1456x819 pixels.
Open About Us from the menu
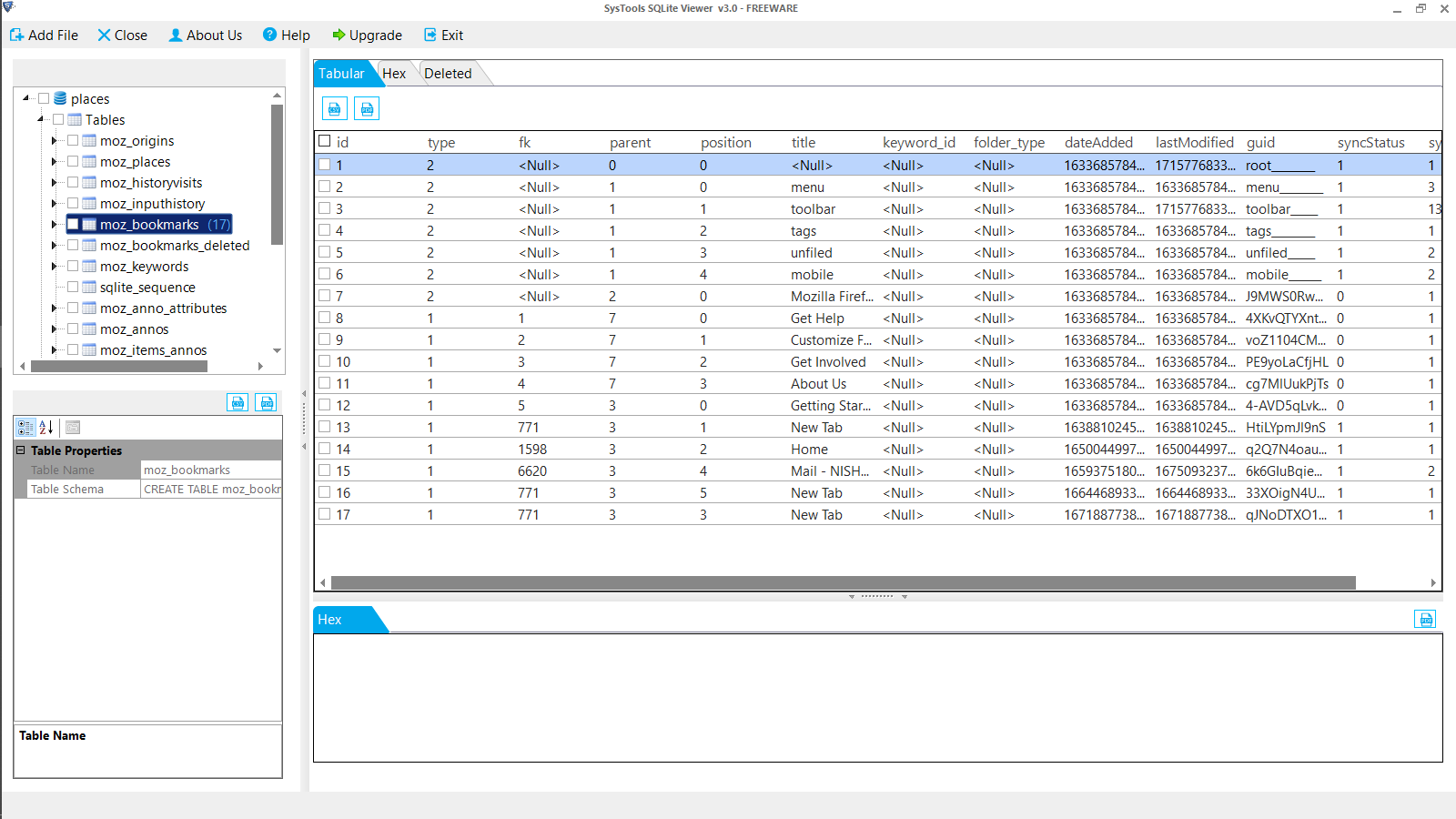[206, 35]
